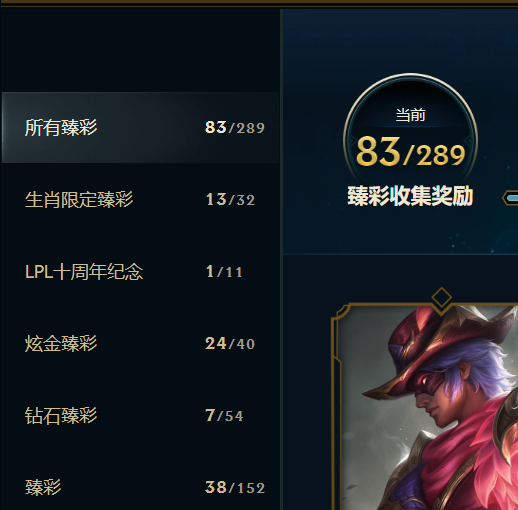Click the 当前 label inside the emblem
Viewport: 518px width, 510px height.
pyautogui.click(x=410, y=115)
